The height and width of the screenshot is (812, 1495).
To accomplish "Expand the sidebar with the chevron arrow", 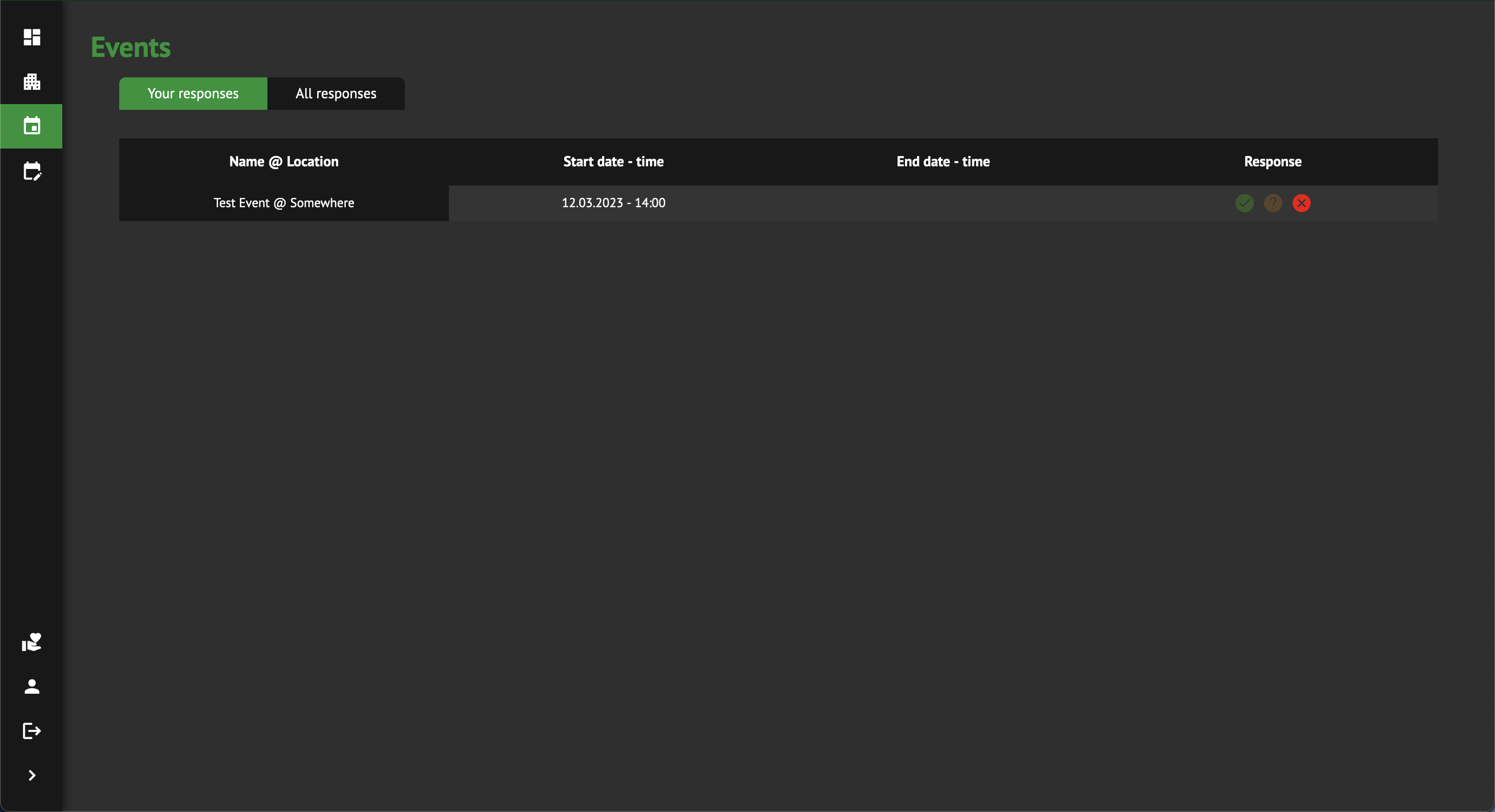I will pyautogui.click(x=32, y=776).
